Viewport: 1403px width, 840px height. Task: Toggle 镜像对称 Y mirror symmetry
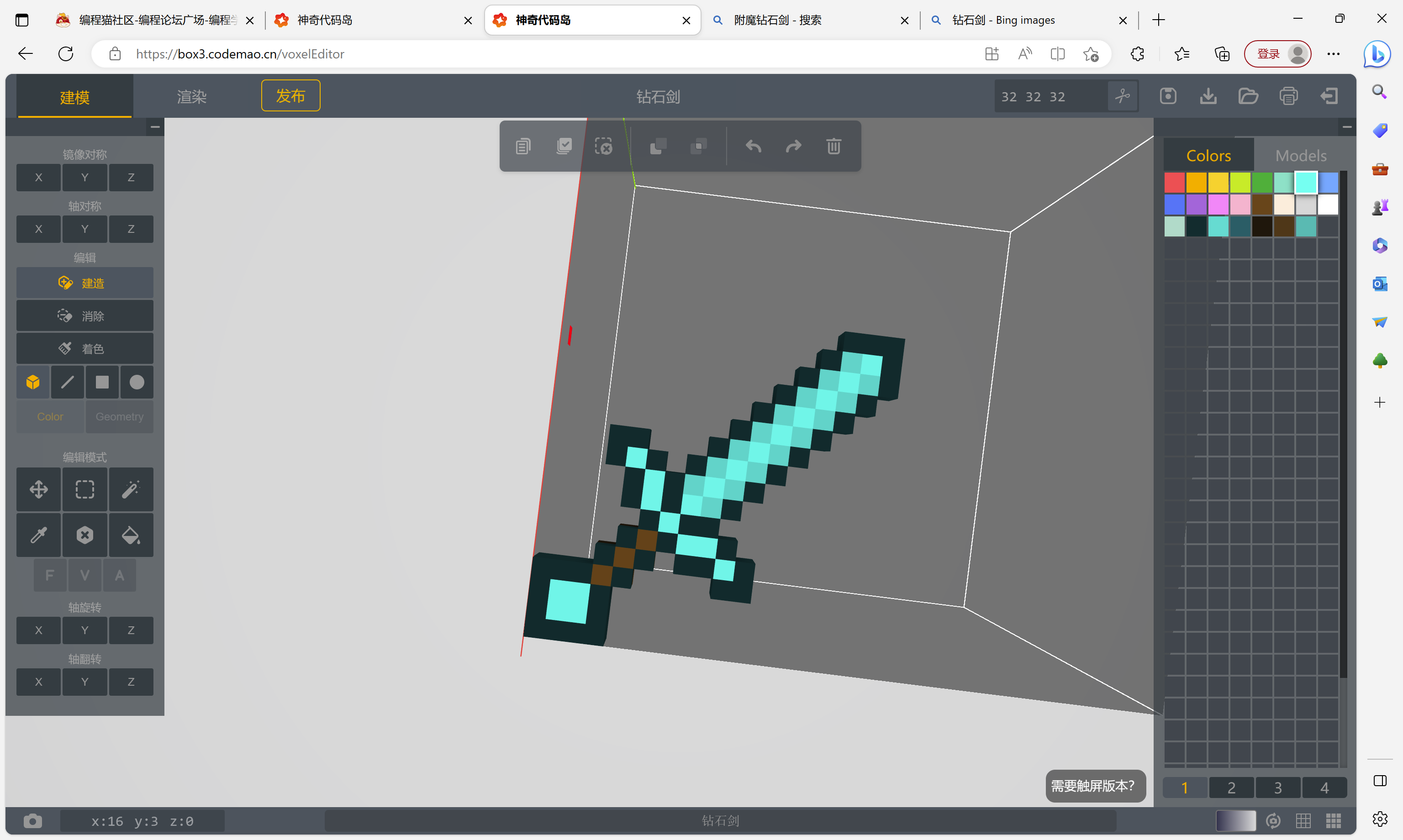85,178
